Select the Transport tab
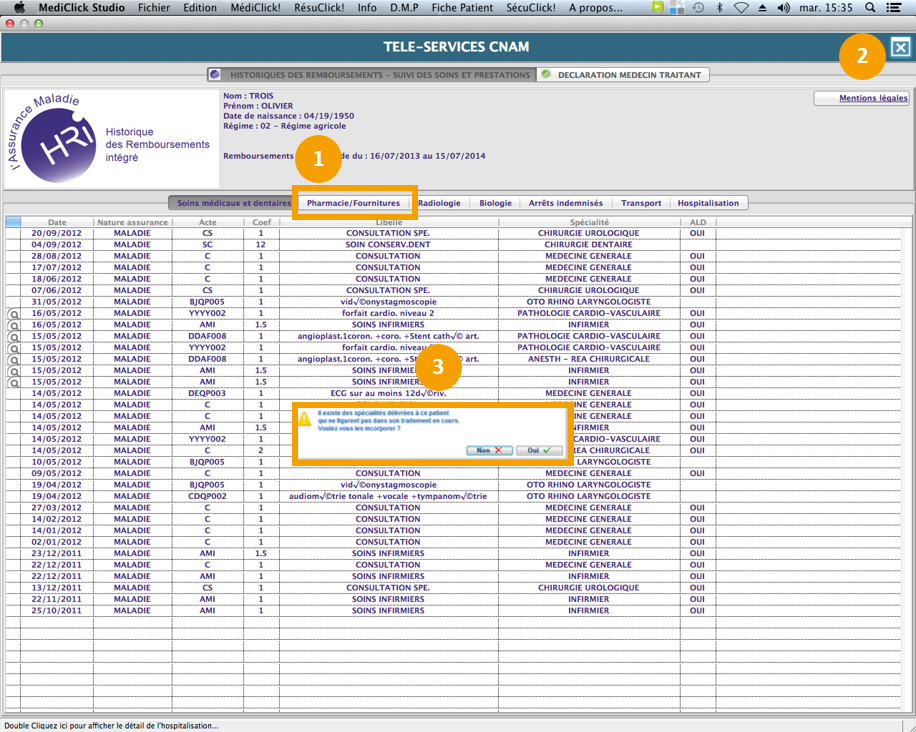Screen dimensions: 916x732 pyautogui.click(x=641, y=203)
